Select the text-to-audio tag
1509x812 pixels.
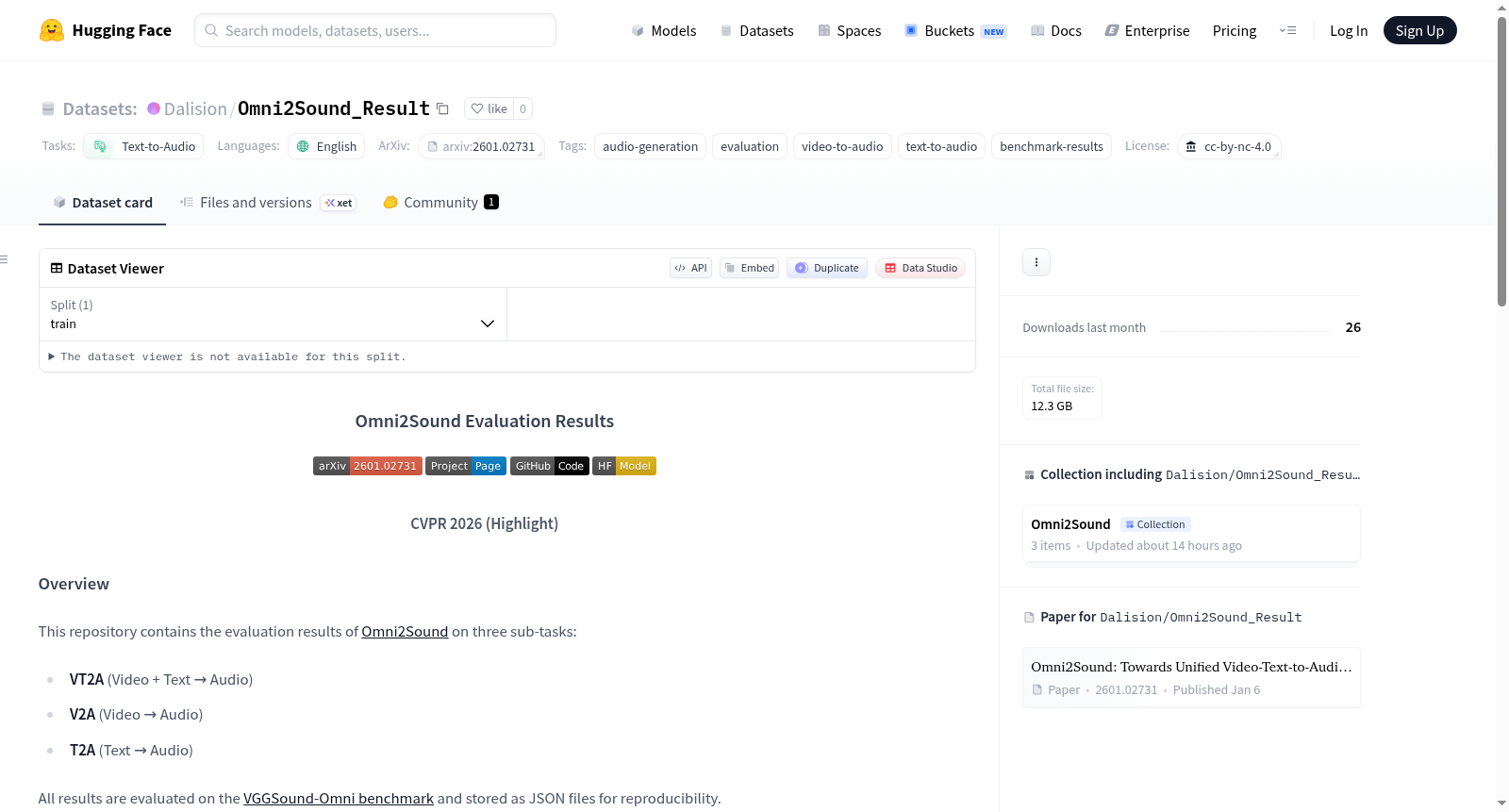941,146
